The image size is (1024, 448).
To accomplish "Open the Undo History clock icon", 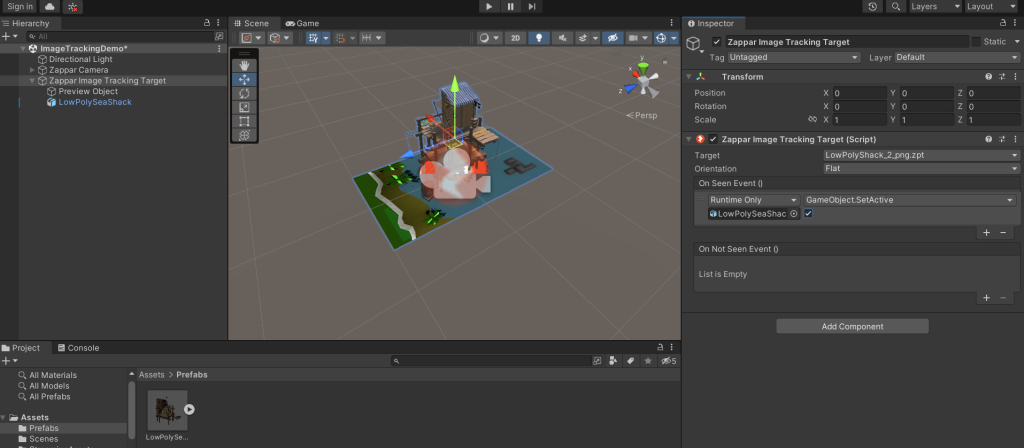I will pos(873,7).
